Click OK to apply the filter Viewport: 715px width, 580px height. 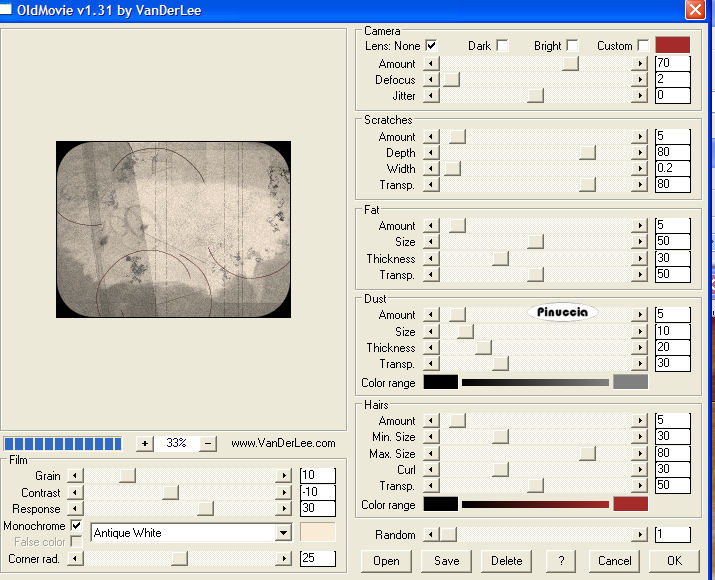(674, 561)
